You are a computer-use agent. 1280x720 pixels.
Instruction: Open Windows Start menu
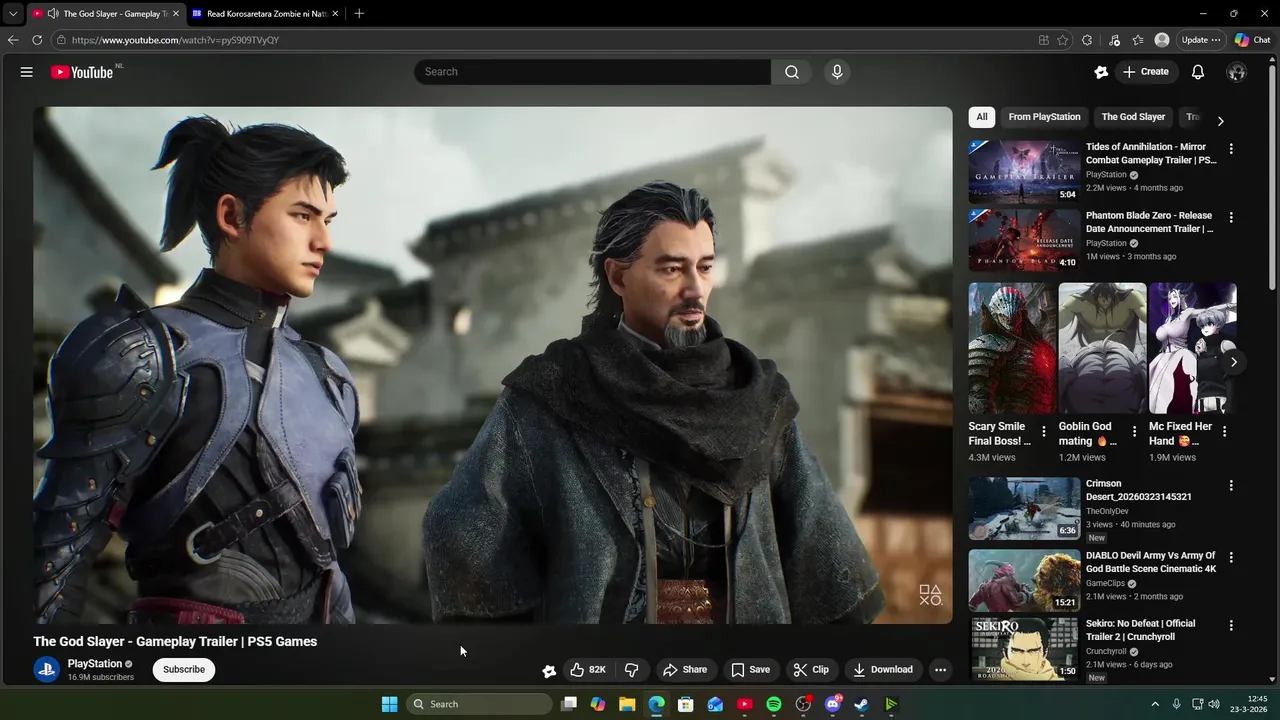pyautogui.click(x=389, y=704)
